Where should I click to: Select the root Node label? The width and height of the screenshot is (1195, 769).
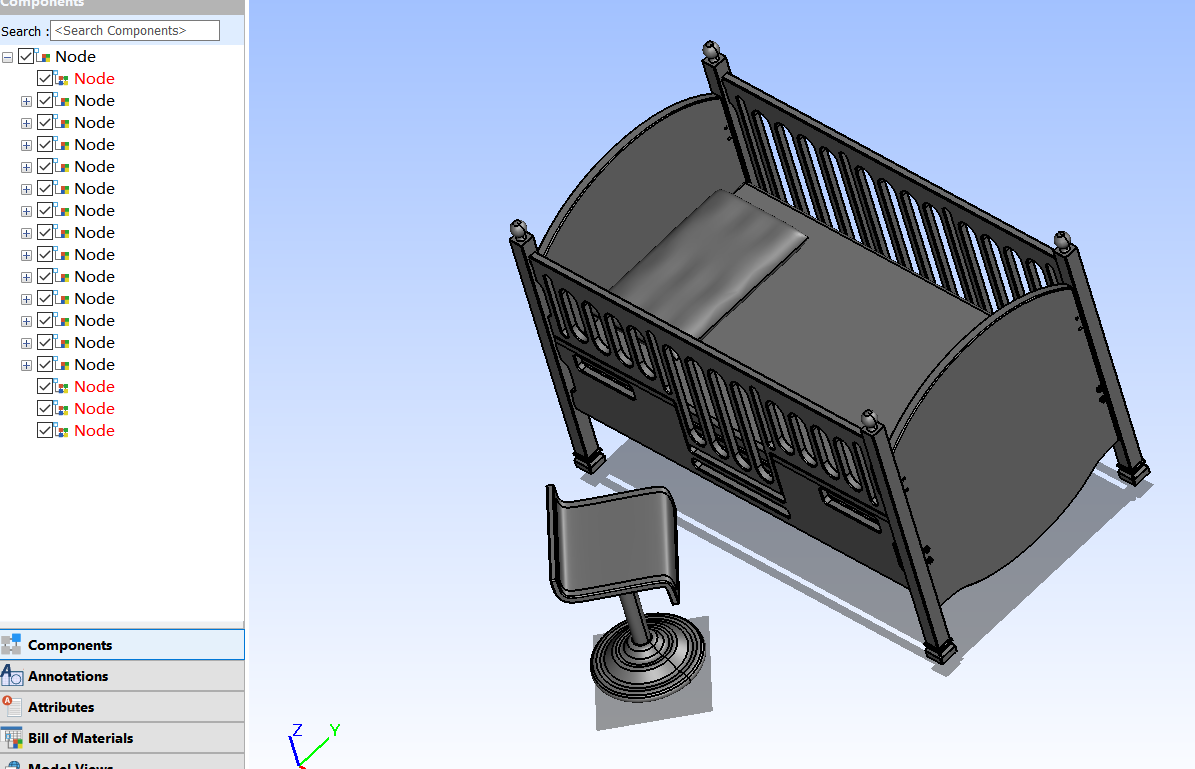[75, 57]
